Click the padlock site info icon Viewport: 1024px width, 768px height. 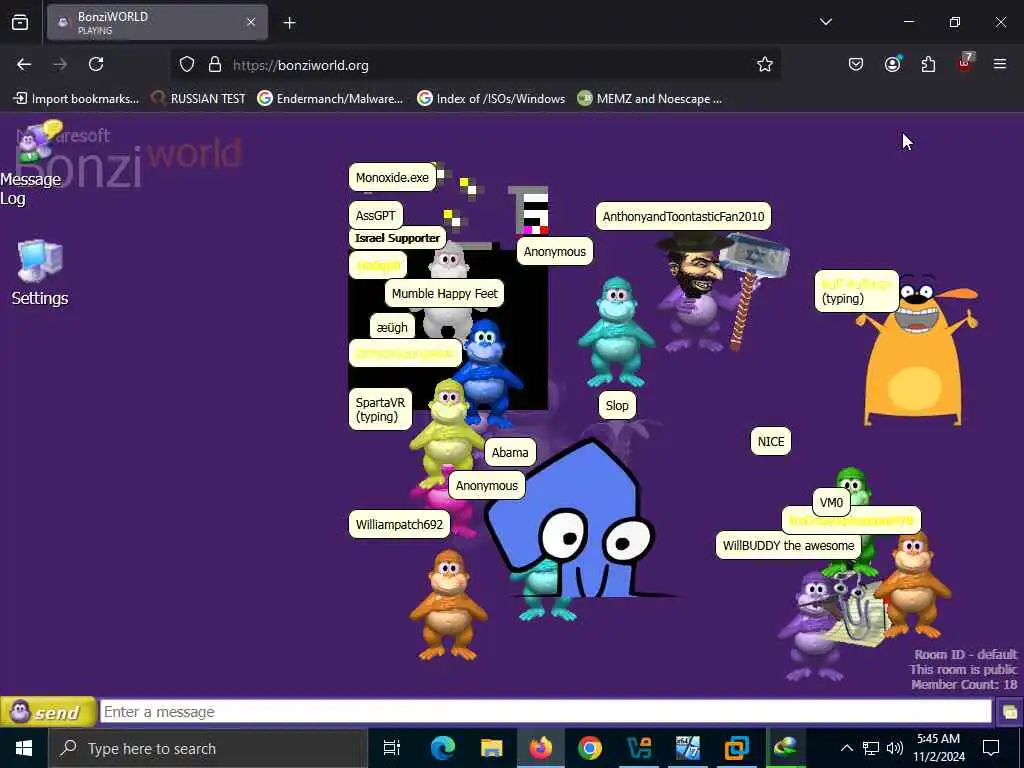(215, 65)
